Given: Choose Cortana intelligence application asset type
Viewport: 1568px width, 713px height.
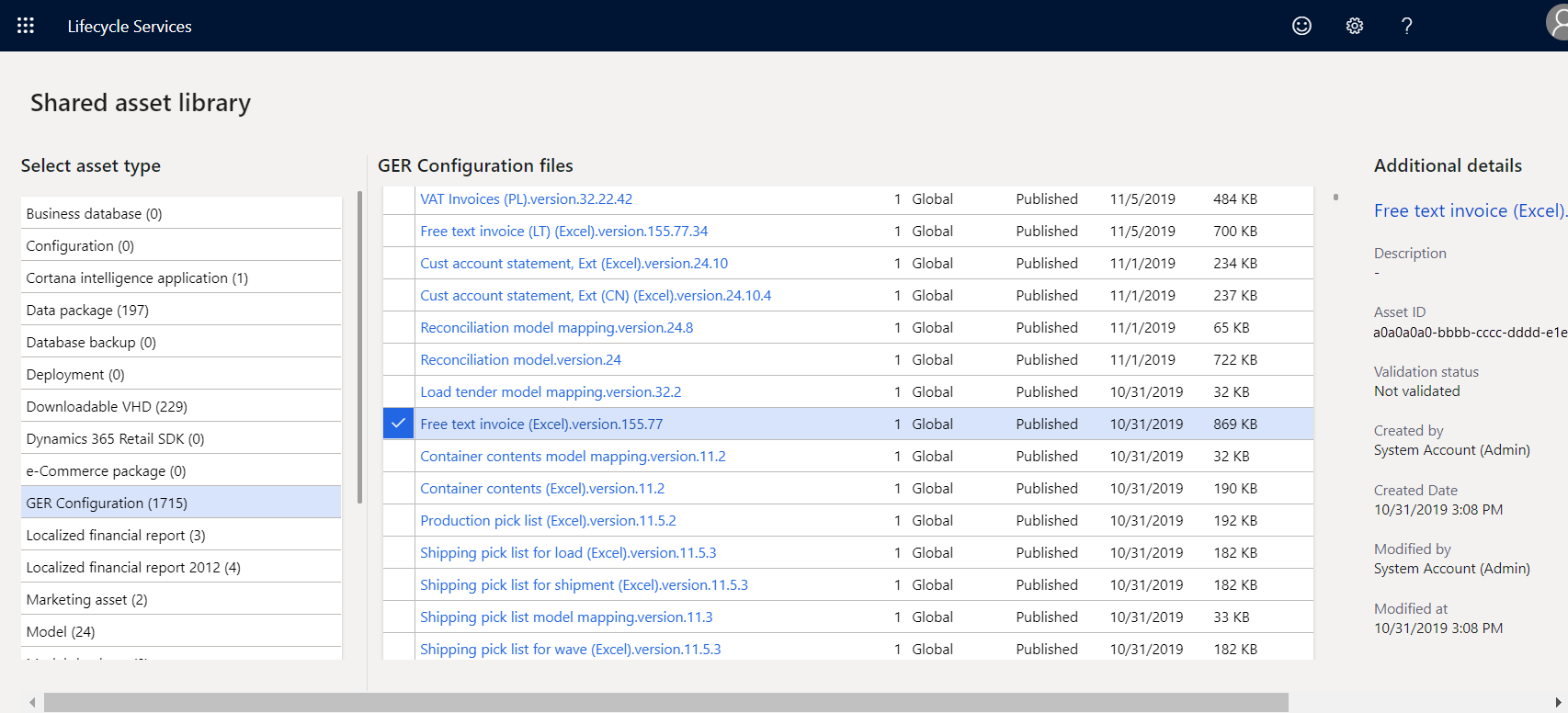Looking at the screenshot, I should point(181,277).
